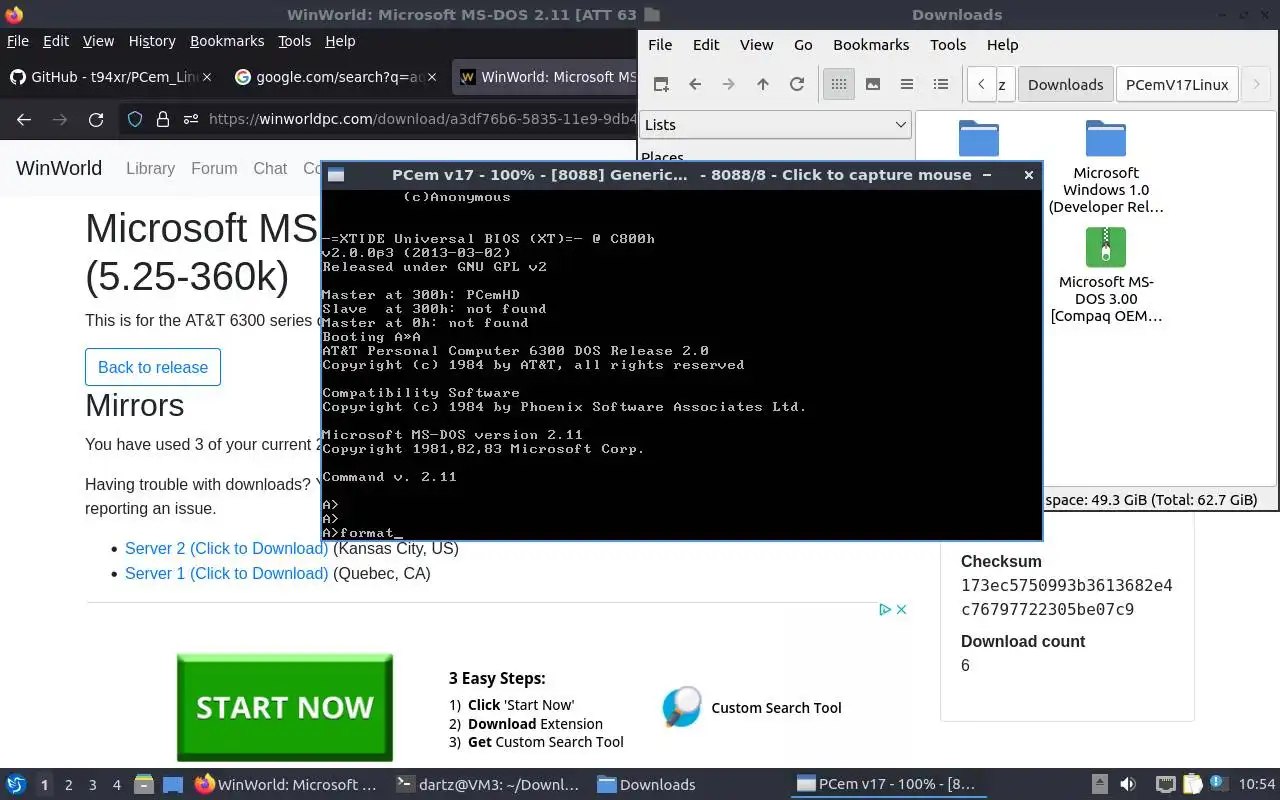Switch to WinWorld MS-DOS browser tab
The height and width of the screenshot is (800, 1280).
tap(545, 77)
